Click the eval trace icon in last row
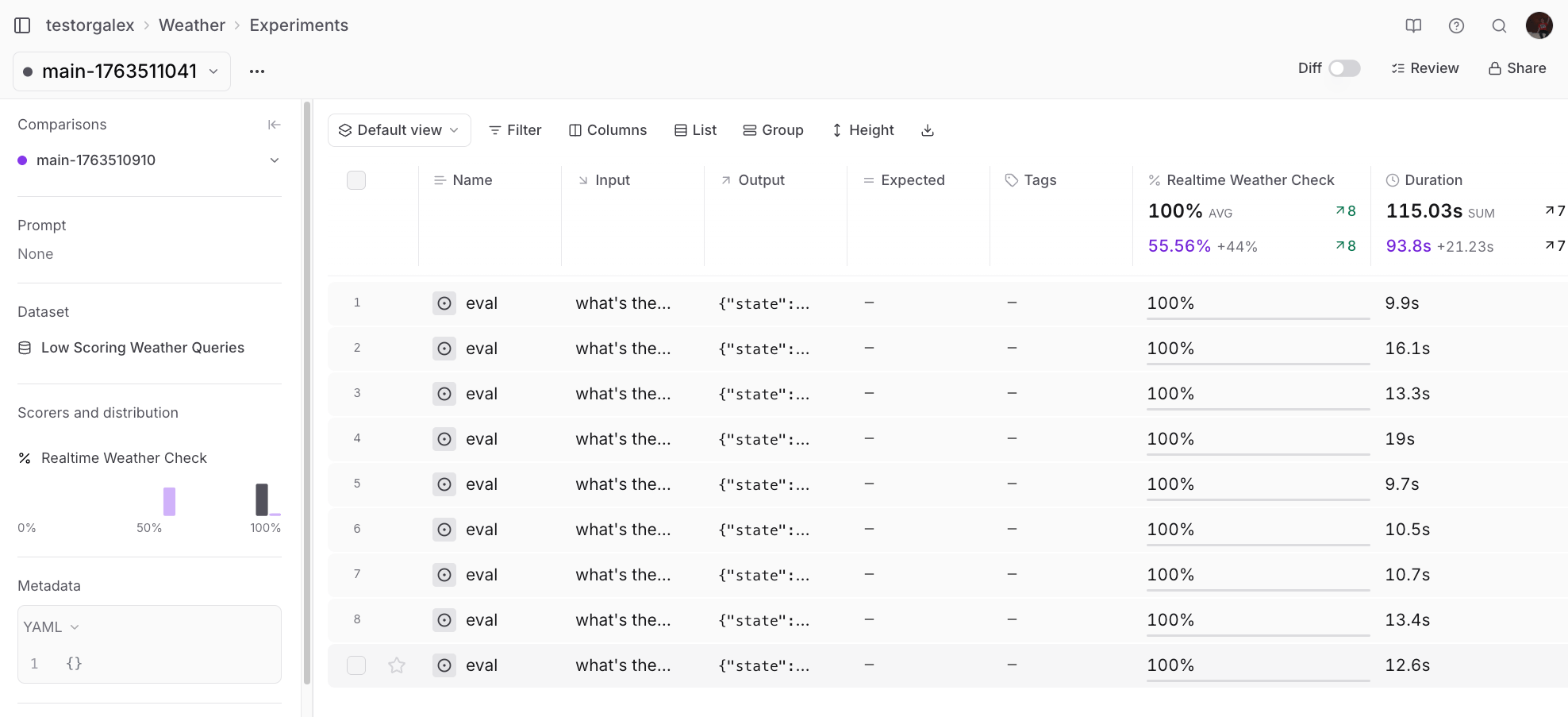This screenshot has width=1568, height=717. [x=444, y=665]
